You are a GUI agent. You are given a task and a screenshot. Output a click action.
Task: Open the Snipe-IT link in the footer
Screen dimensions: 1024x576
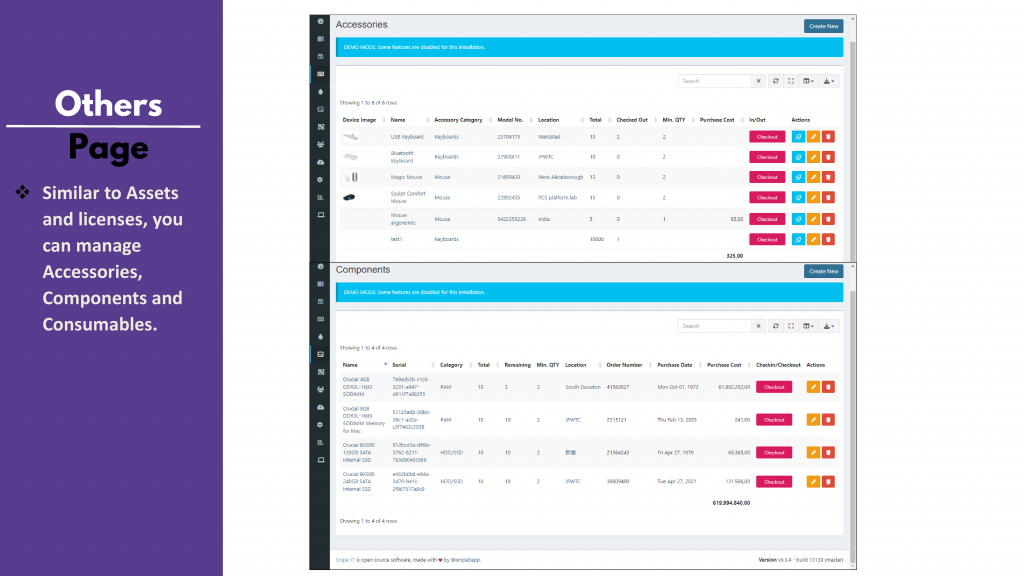pyautogui.click(x=345, y=560)
